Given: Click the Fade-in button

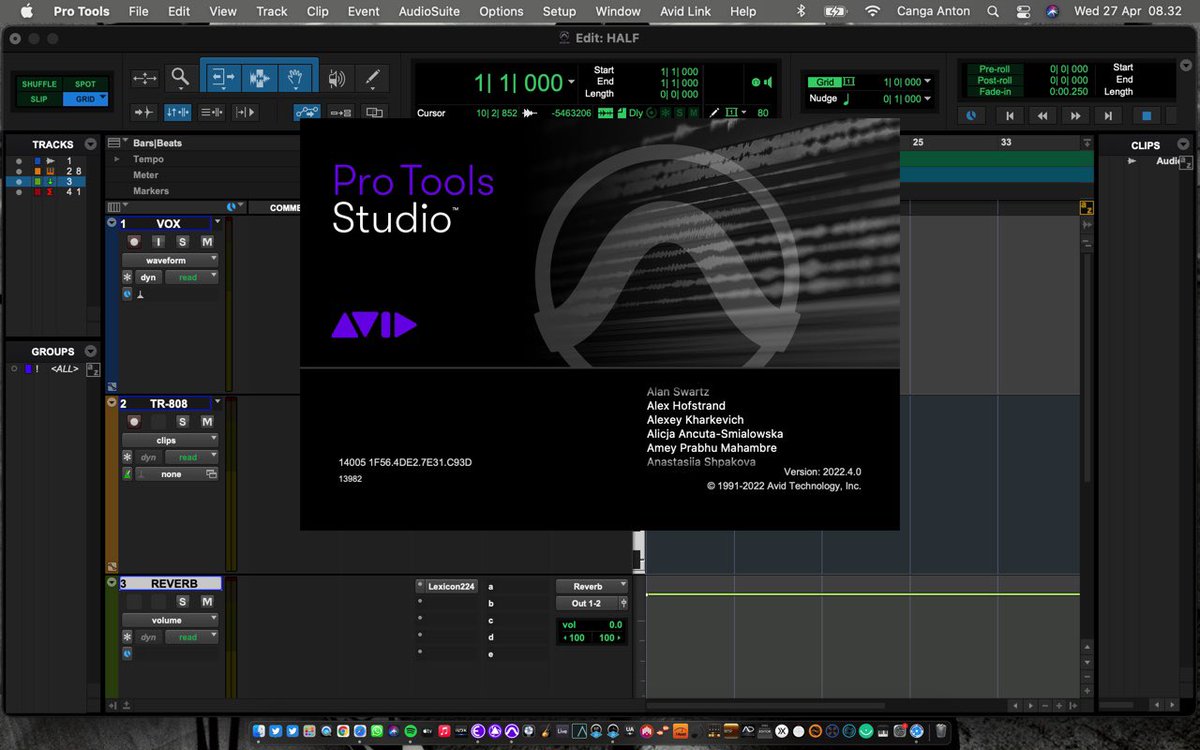Looking at the screenshot, I should click(x=994, y=91).
